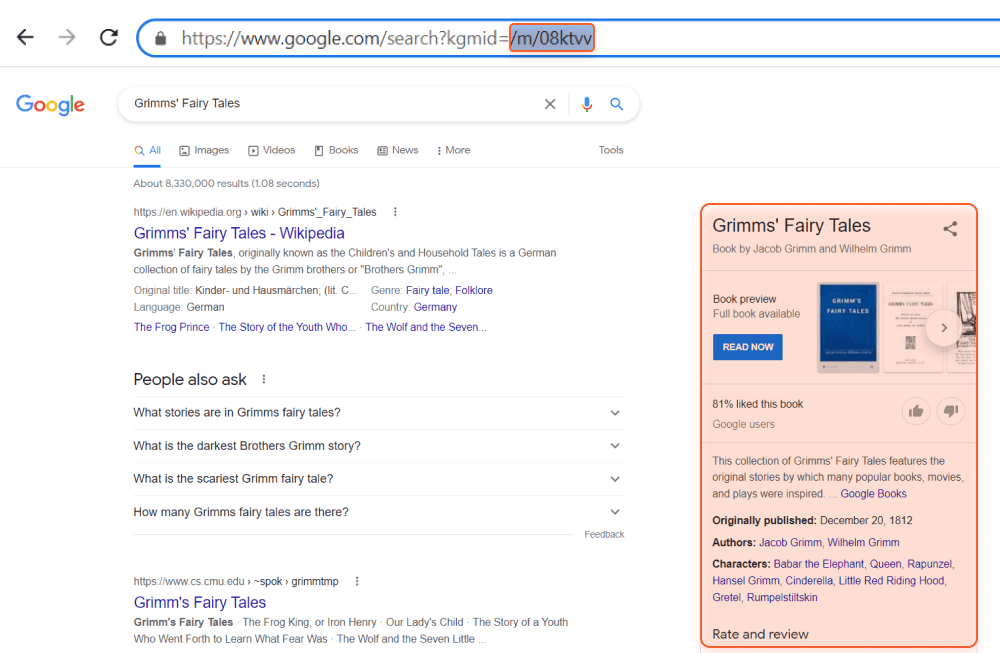Click the Feedback link under questions
This screenshot has width=1000, height=653.
604,534
